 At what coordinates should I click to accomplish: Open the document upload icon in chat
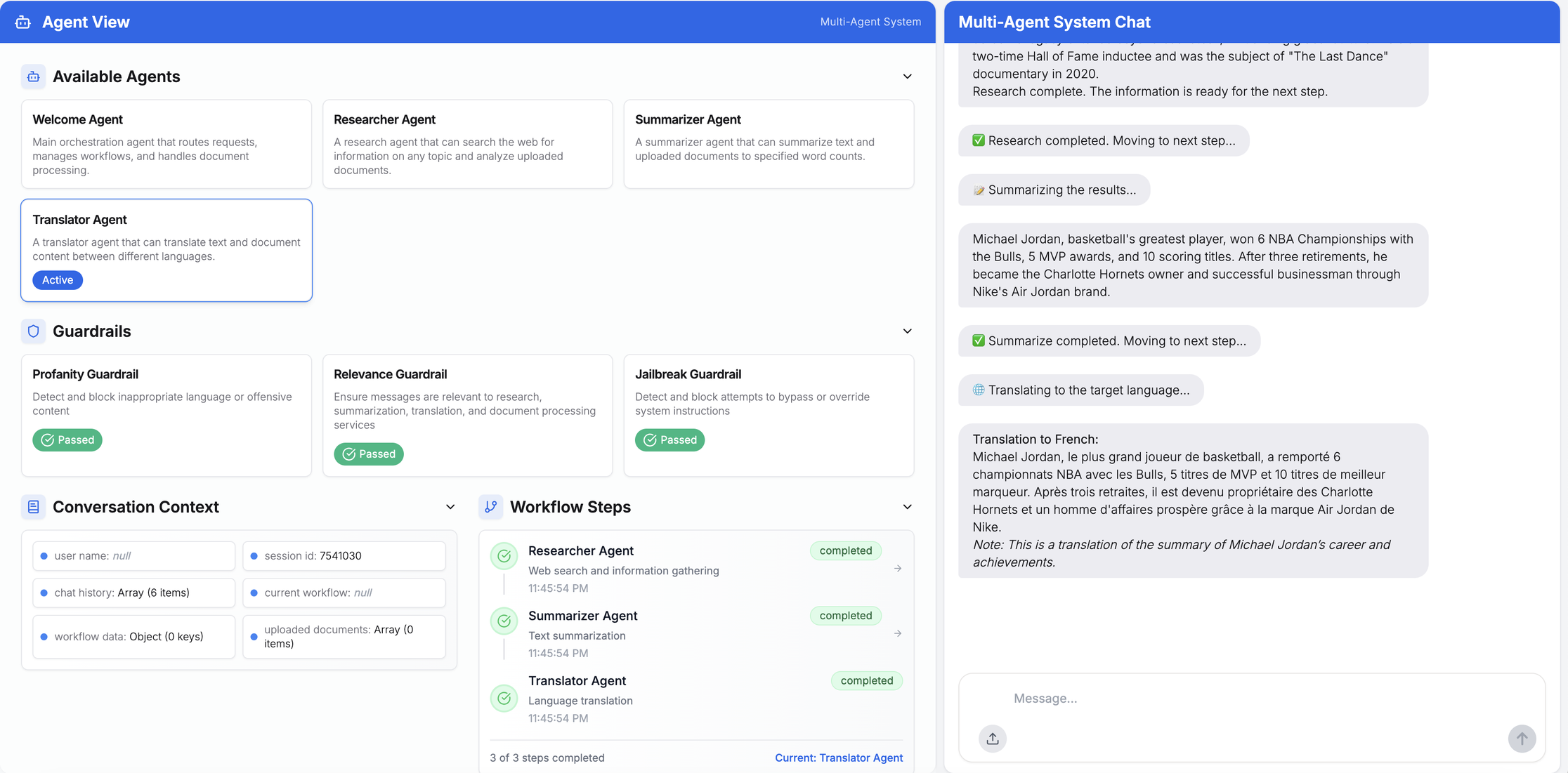pyautogui.click(x=992, y=739)
